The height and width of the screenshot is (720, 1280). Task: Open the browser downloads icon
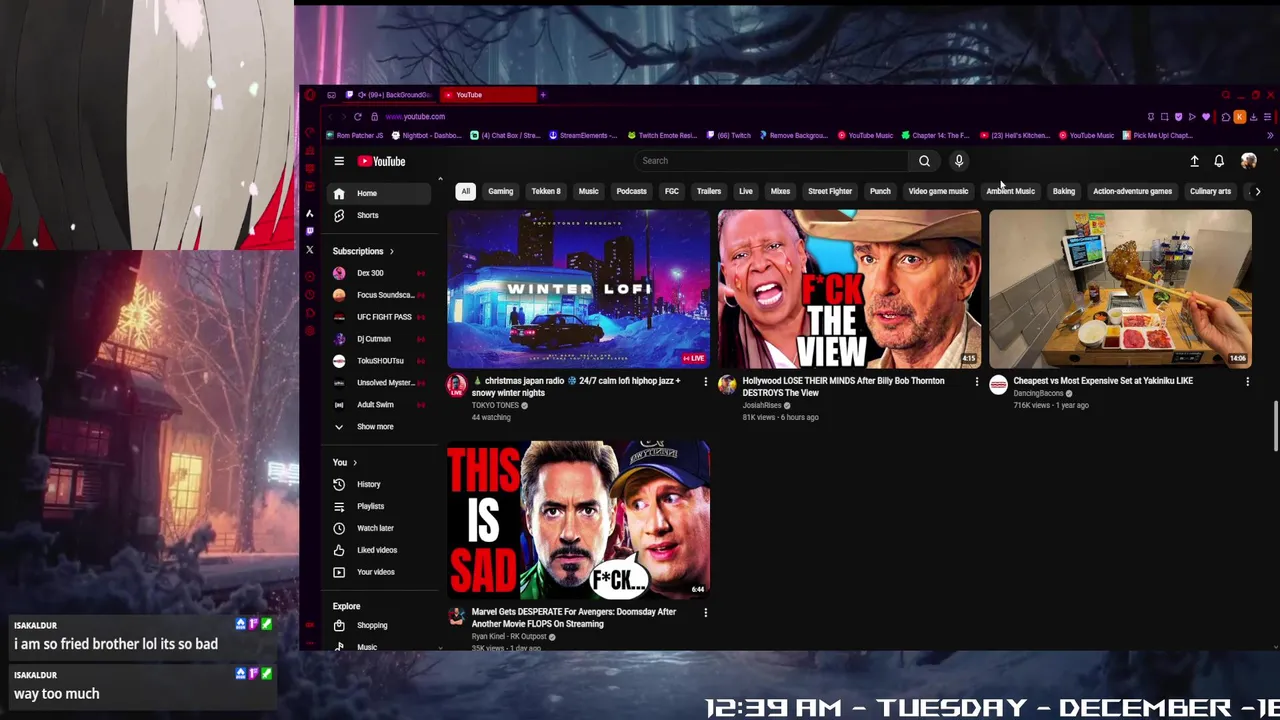[1253, 117]
